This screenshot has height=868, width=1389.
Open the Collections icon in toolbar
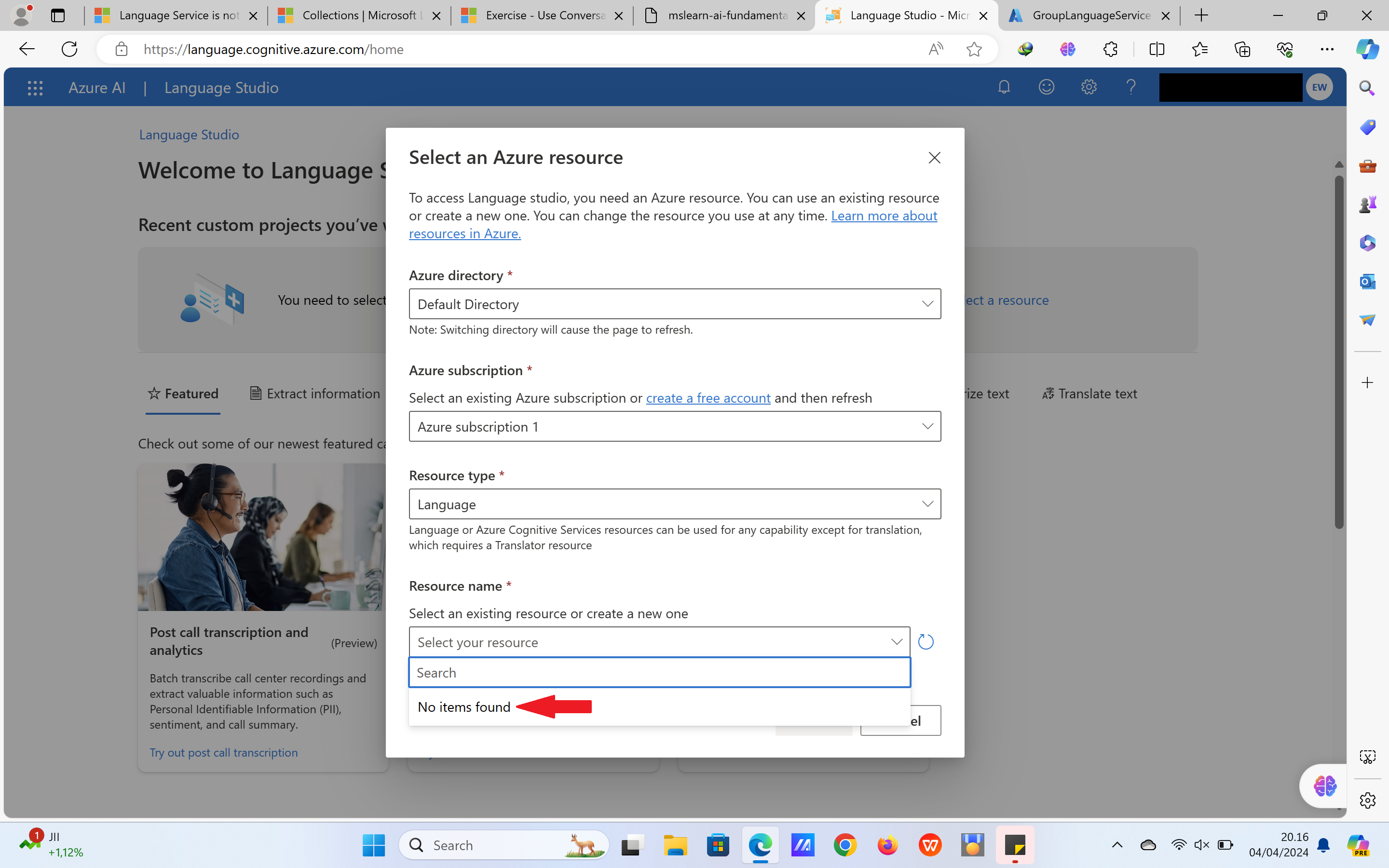(1242, 49)
